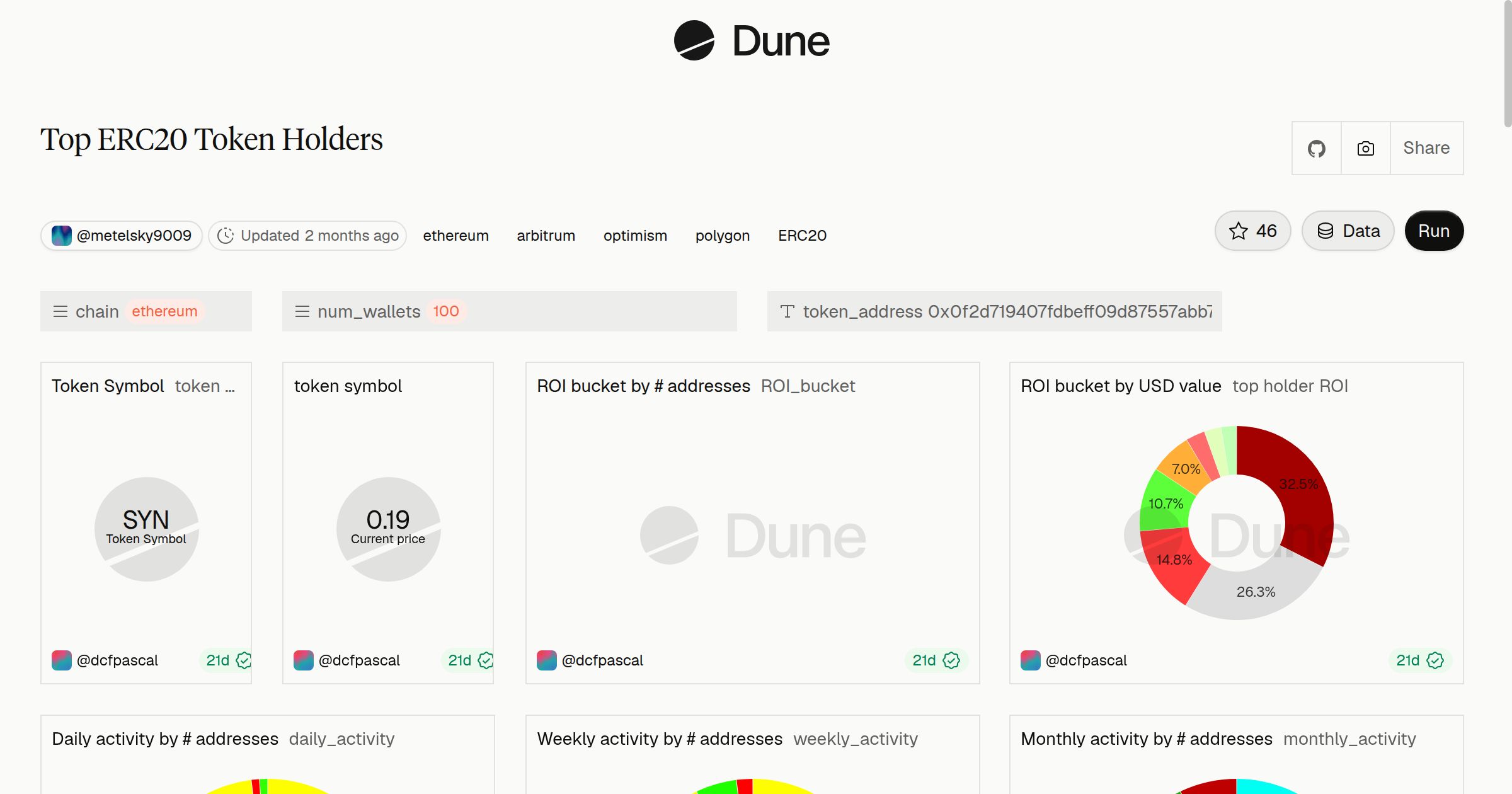The width and height of the screenshot is (1512, 794).
Task: Select the arbitrum tag
Action: coord(546,236)
